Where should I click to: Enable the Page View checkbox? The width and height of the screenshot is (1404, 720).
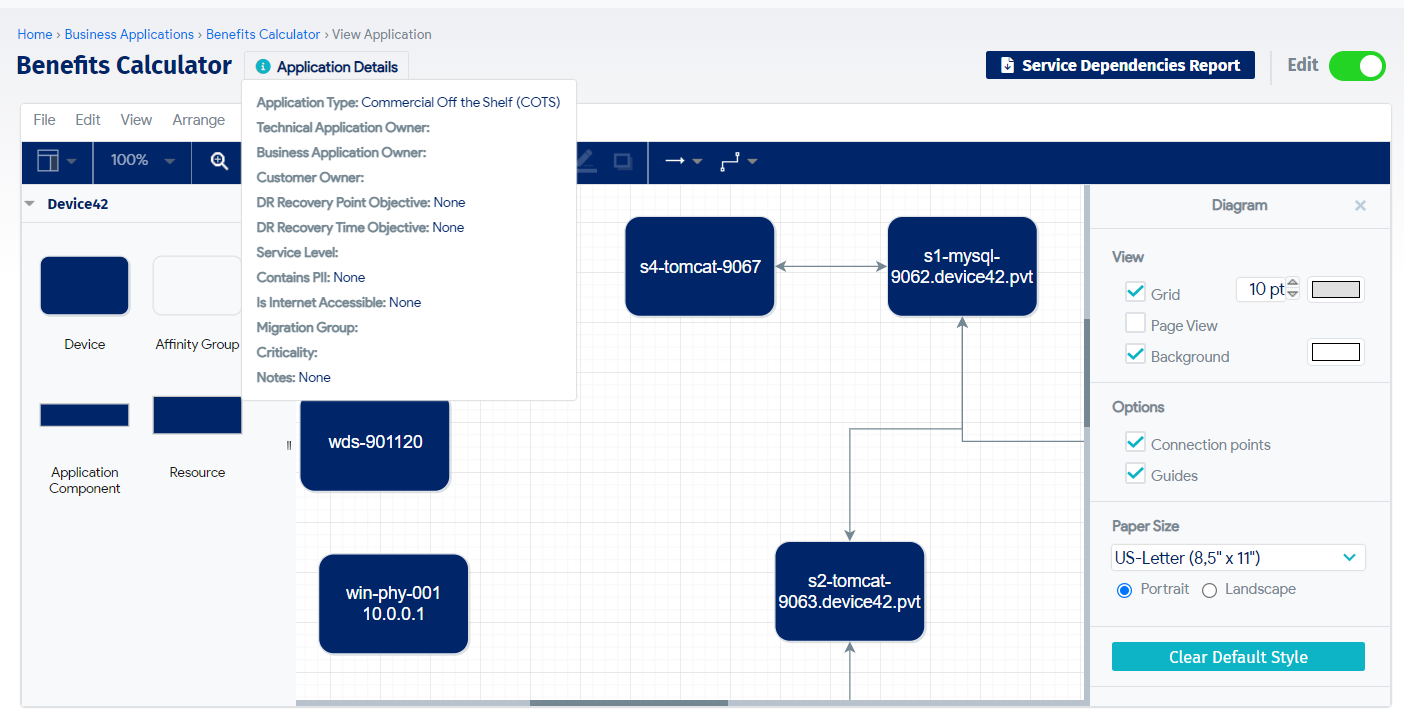pyautogui.click(x=1135, y=324)
